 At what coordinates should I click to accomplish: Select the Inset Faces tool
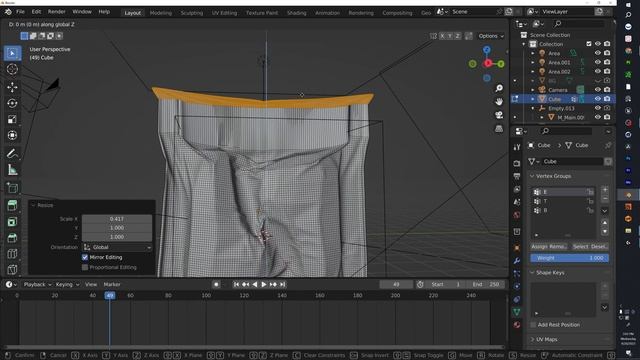(x=12, y=222)
